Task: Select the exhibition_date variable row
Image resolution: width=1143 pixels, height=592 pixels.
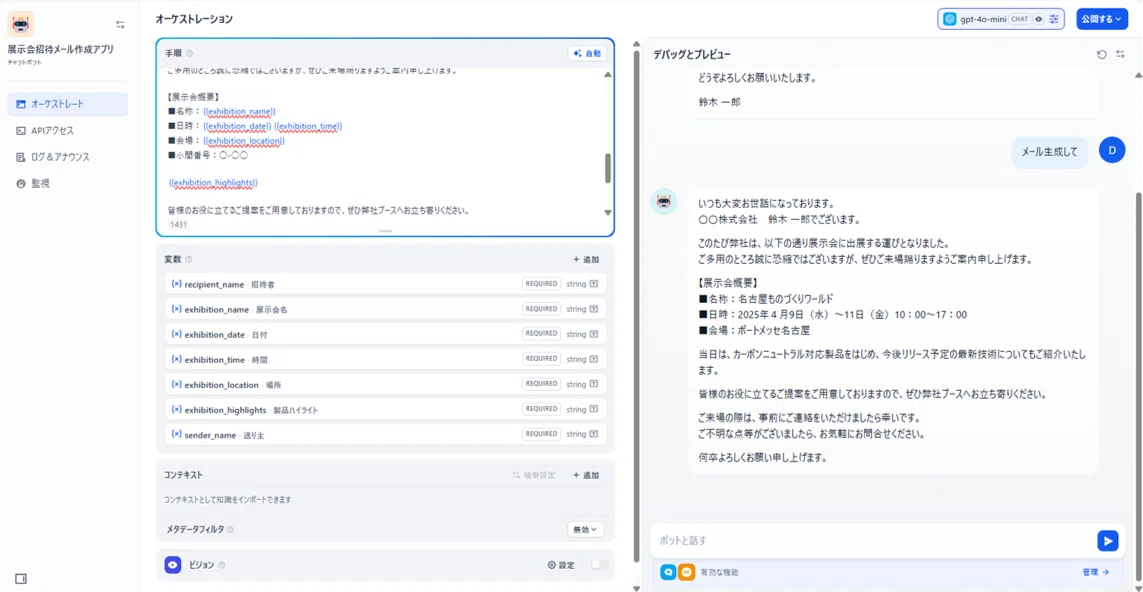Action: (385, 334)
